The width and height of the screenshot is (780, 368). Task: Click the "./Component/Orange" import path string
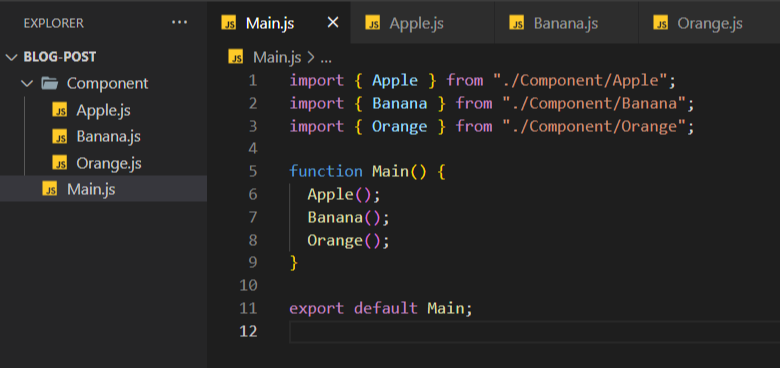[x=593, y=126]
